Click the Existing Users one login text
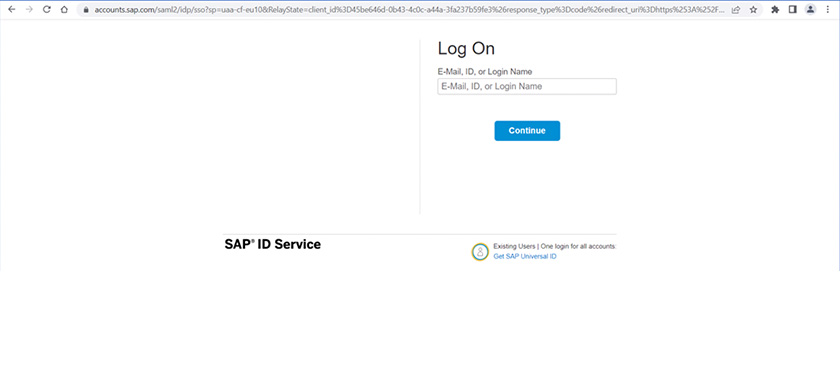 (x=554, y=246)
